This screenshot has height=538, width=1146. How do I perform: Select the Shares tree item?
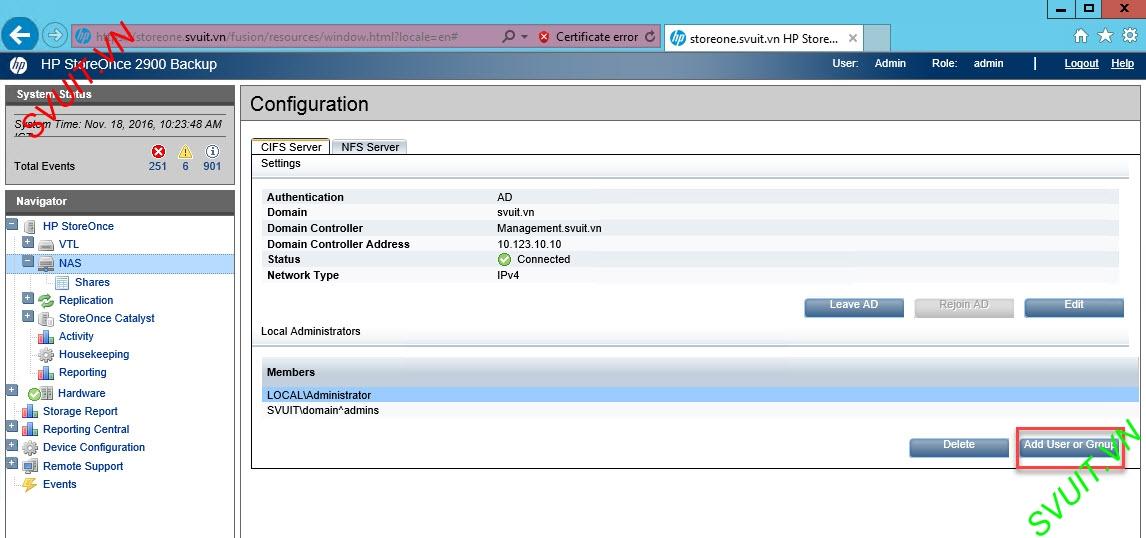[92, 282]
